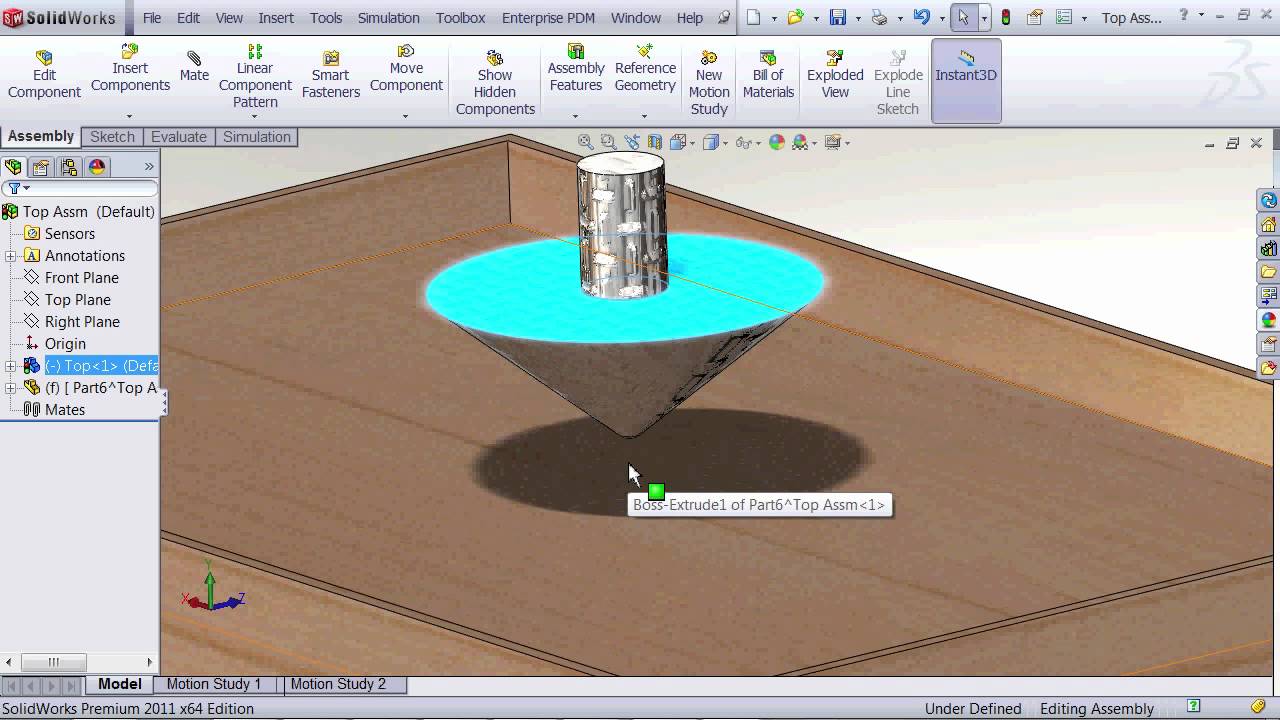Click the Open file icon
This screenshot has height=720, width=1280.
(x=796, y=17)
